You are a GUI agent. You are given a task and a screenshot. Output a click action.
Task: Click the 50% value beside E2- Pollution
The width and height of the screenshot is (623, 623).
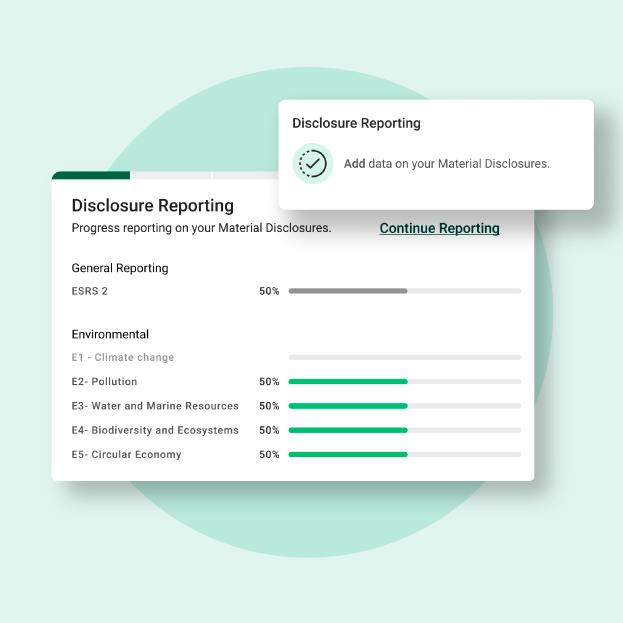pos(269,382)
